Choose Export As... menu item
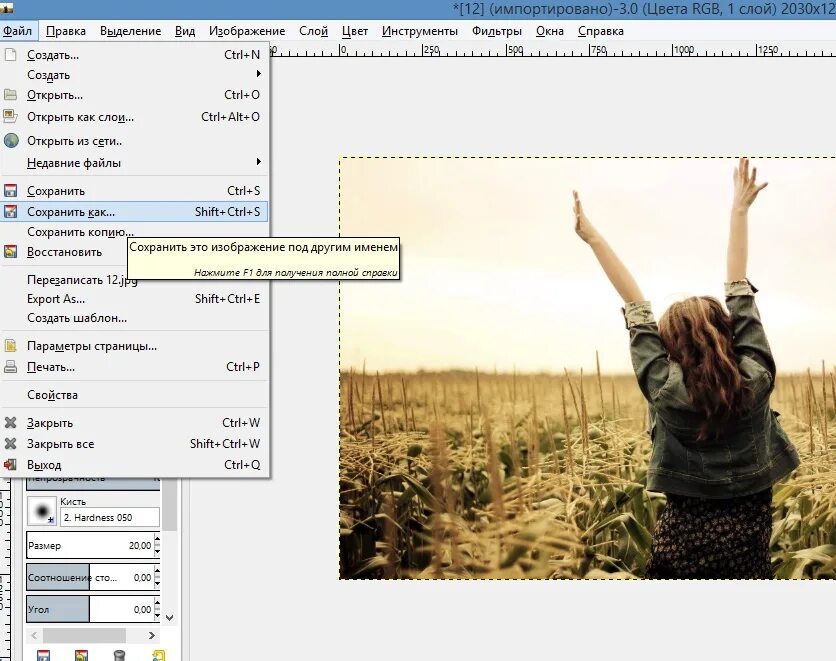The image size is (836, 661). 134,299
